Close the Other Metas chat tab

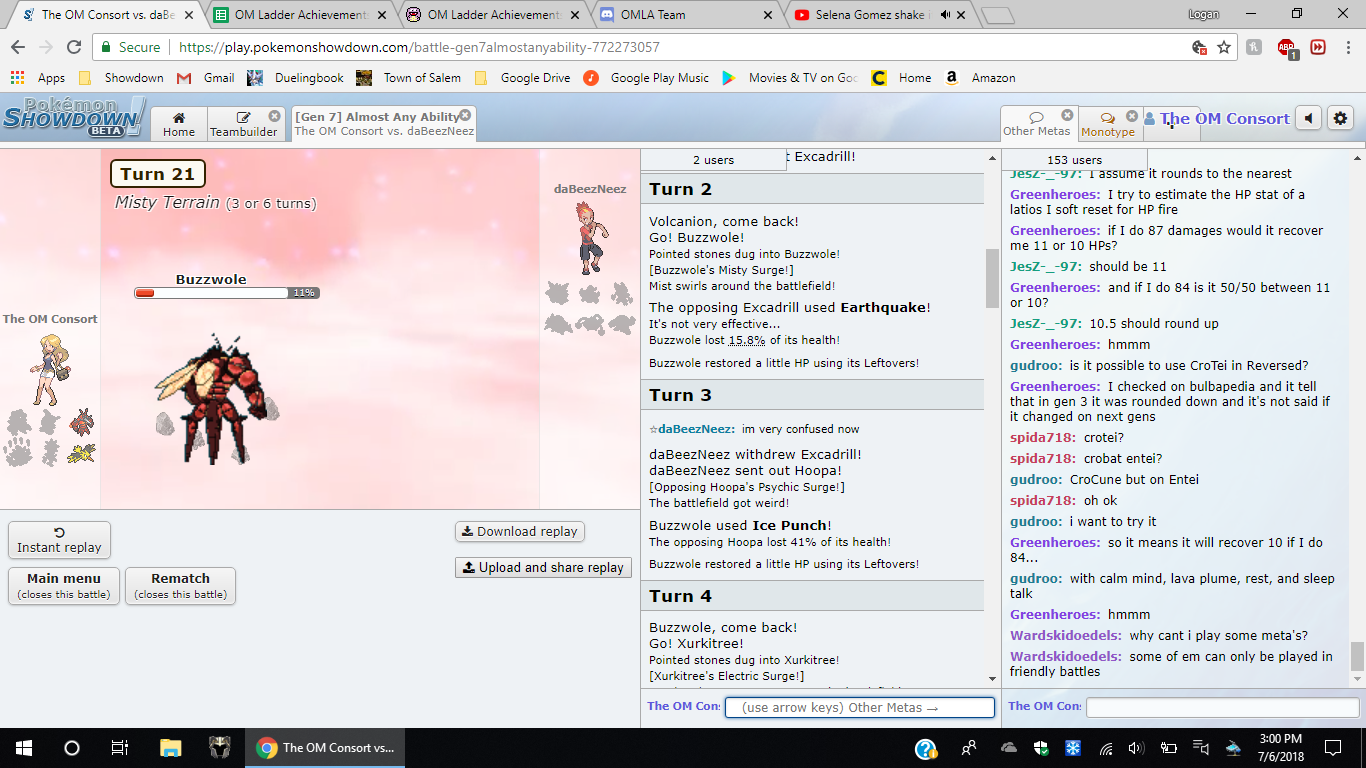coord(1067,115)
